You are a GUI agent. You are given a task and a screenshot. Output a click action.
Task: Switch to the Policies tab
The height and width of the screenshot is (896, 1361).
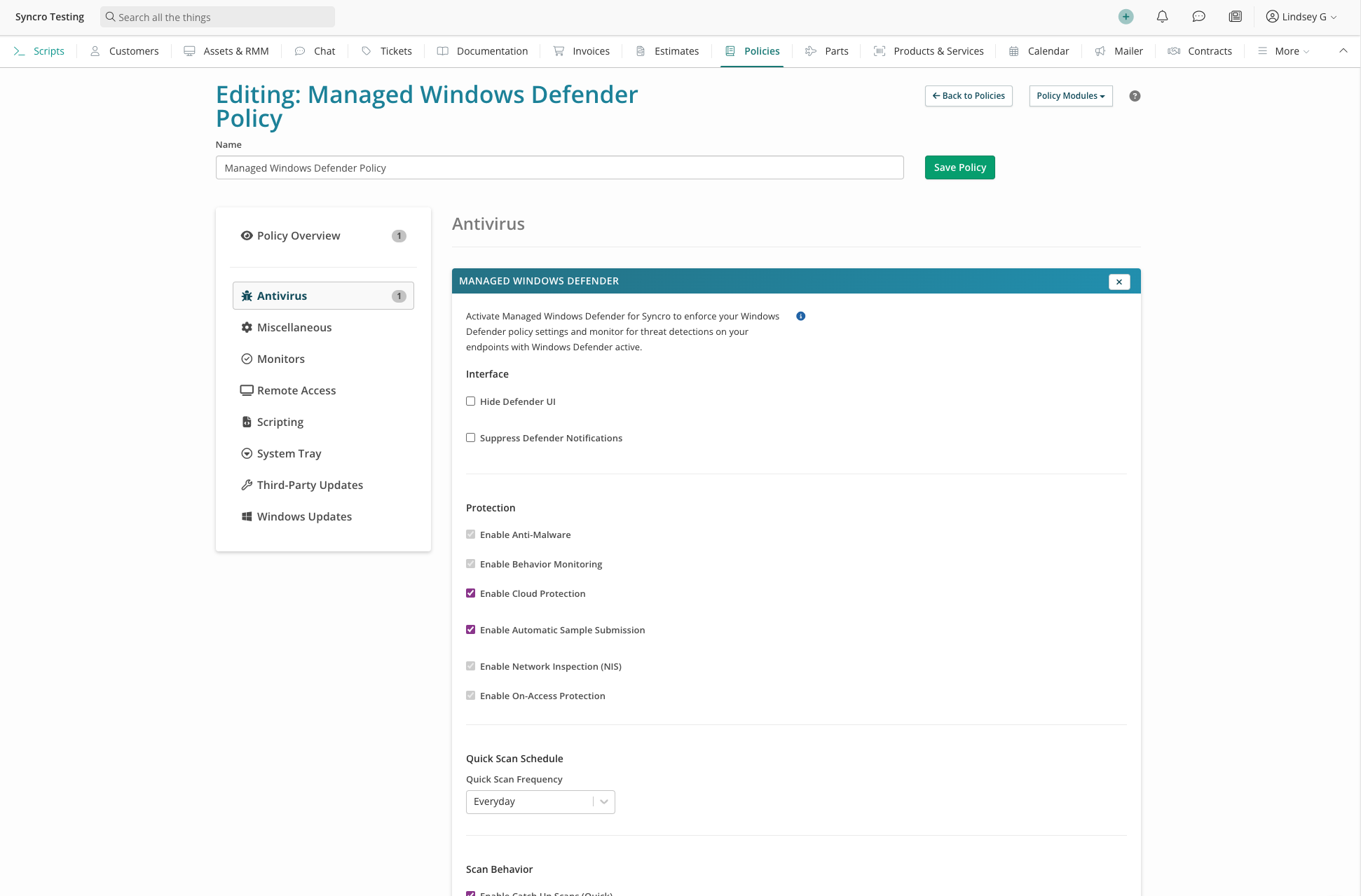761,50
